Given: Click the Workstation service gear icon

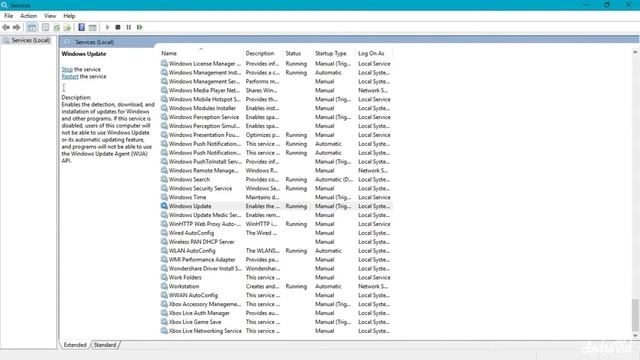Looking at the screenshot, I should 164,286.
